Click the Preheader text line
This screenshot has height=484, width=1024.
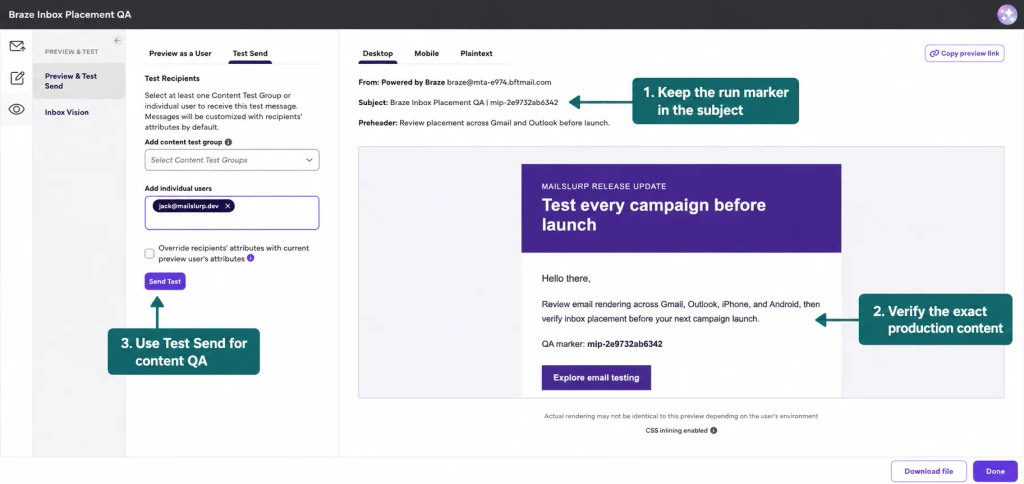coord(484,123)
